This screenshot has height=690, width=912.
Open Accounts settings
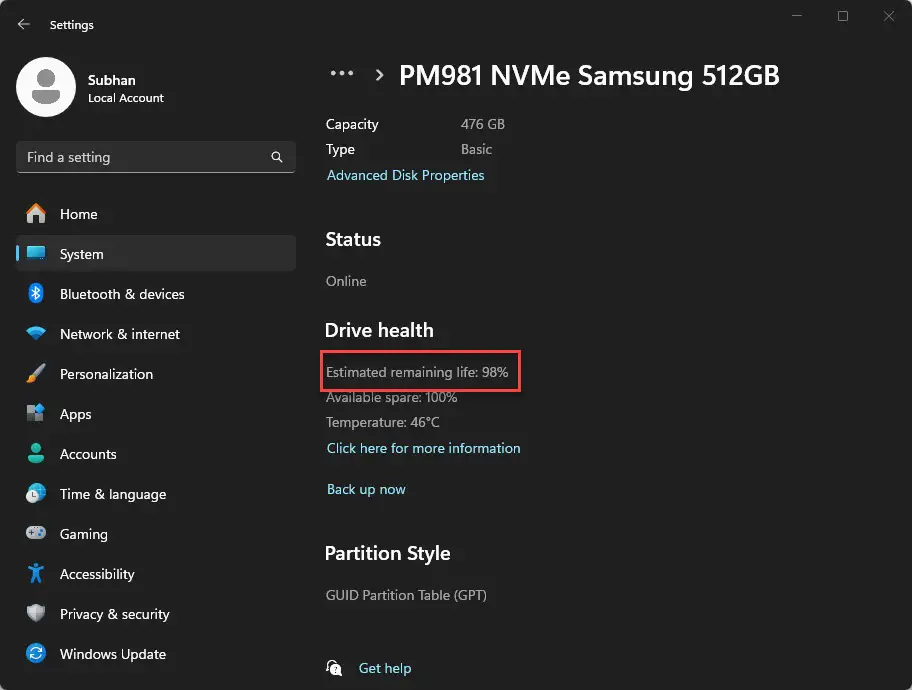(89, 454)
